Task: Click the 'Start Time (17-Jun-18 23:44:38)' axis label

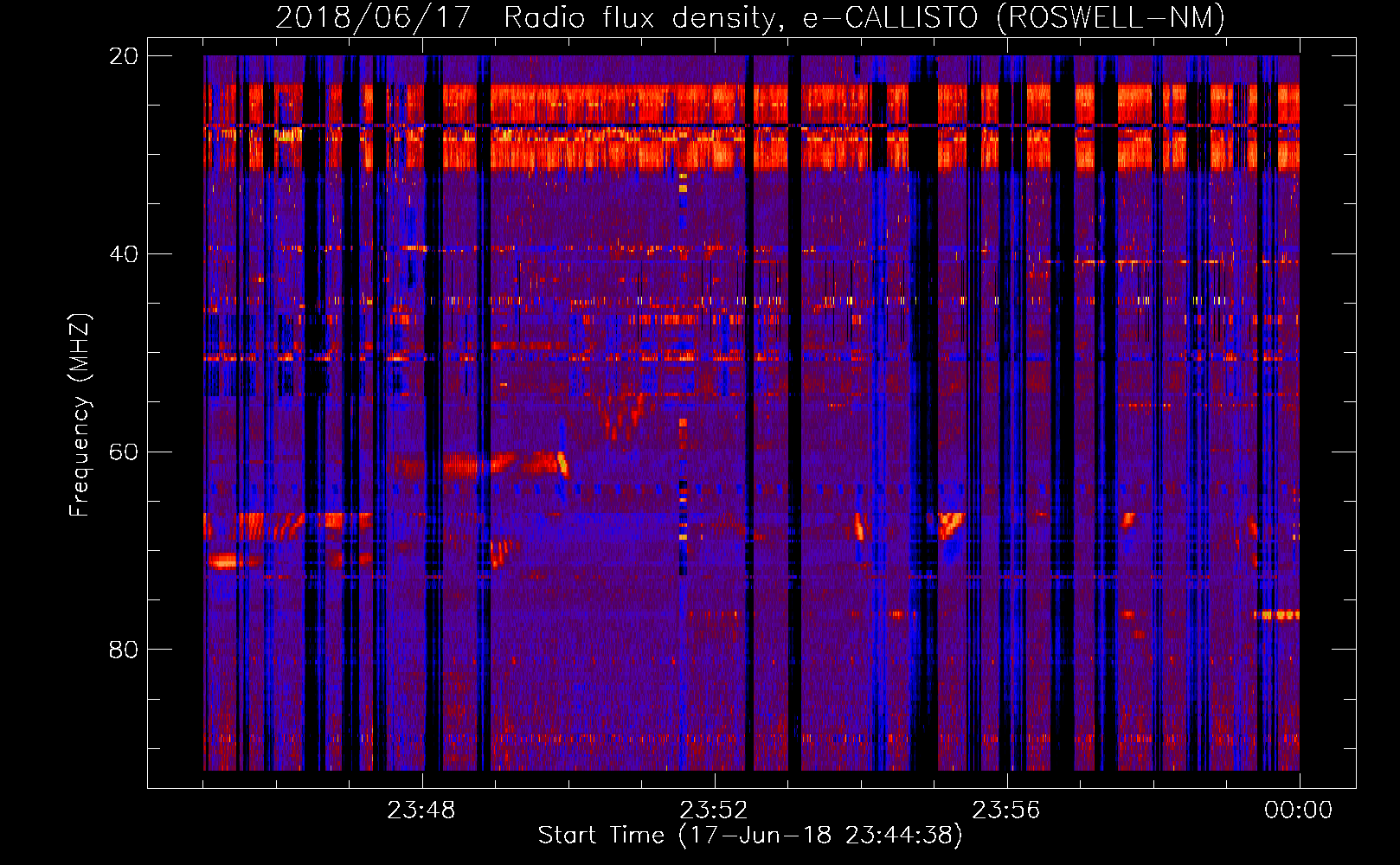Action: [750, 836]
